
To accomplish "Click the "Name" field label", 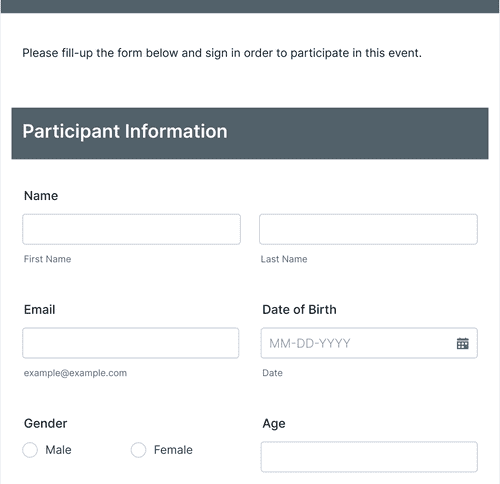I will pos(41,196).
